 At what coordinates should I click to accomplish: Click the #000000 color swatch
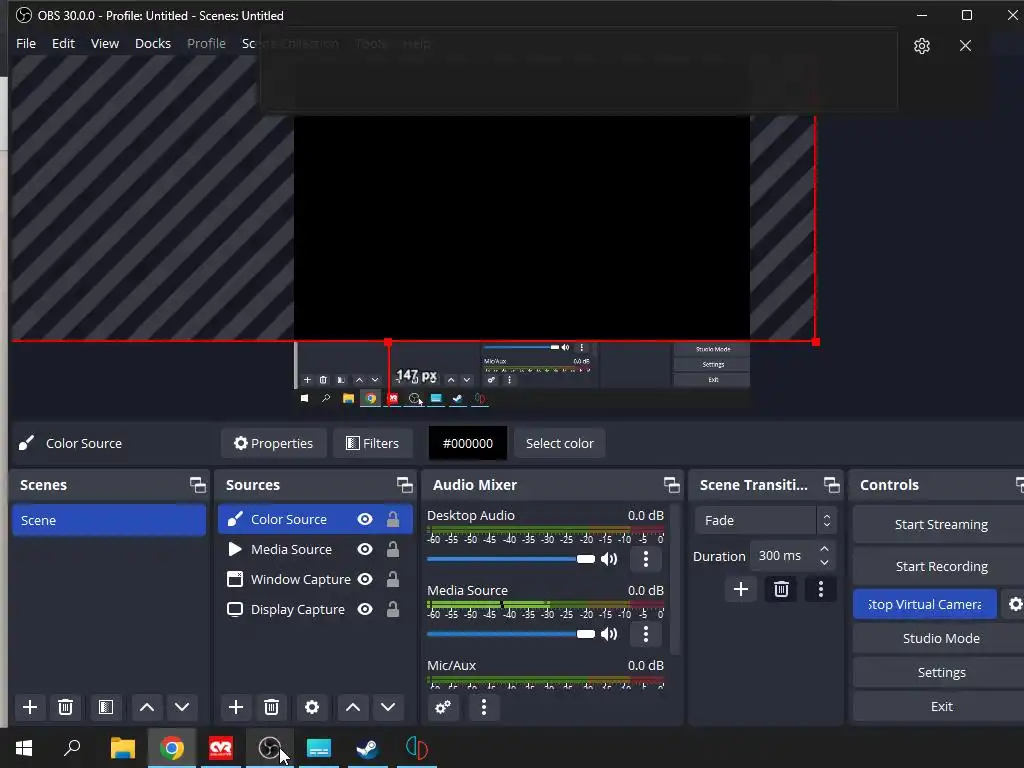click(468, 443)
